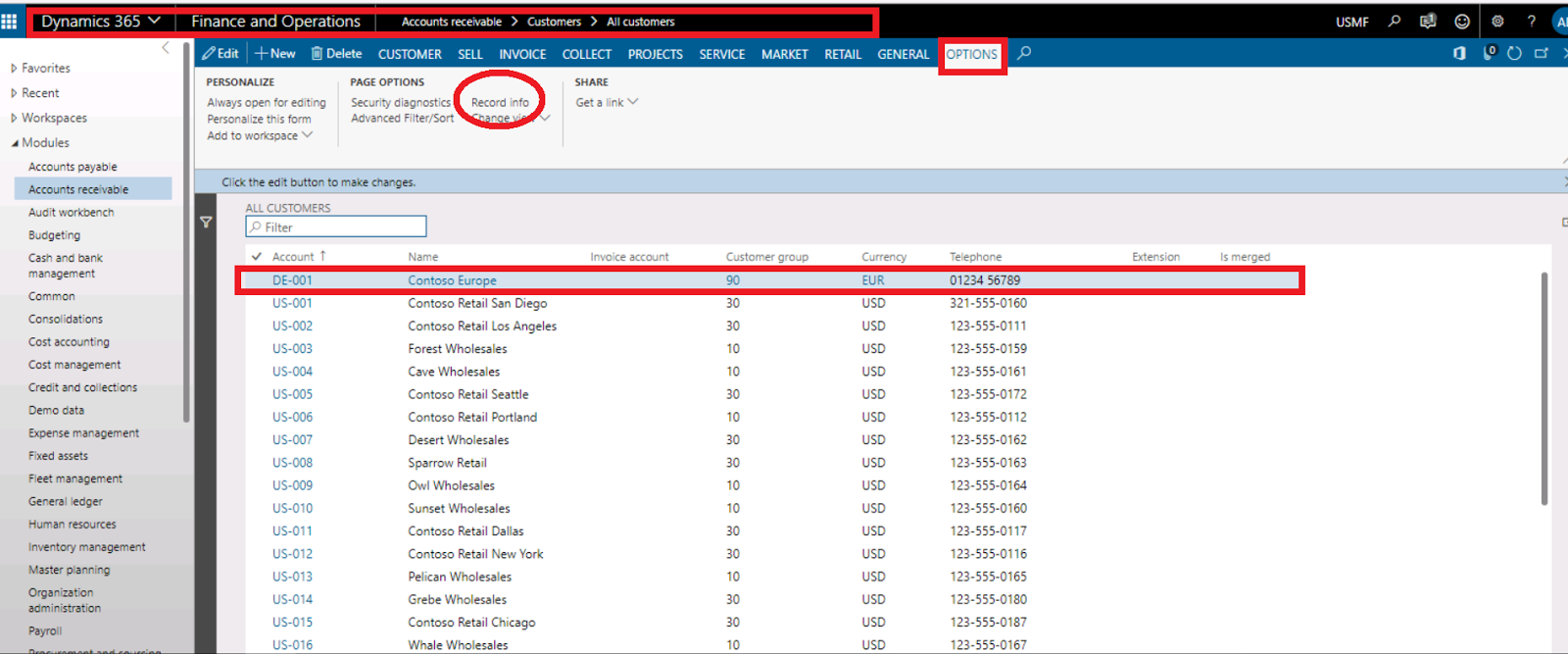The height and width of the screenshot is (654, 1568).
Task: Open the Fixed assets module
Action: click(x=58, y=456)
